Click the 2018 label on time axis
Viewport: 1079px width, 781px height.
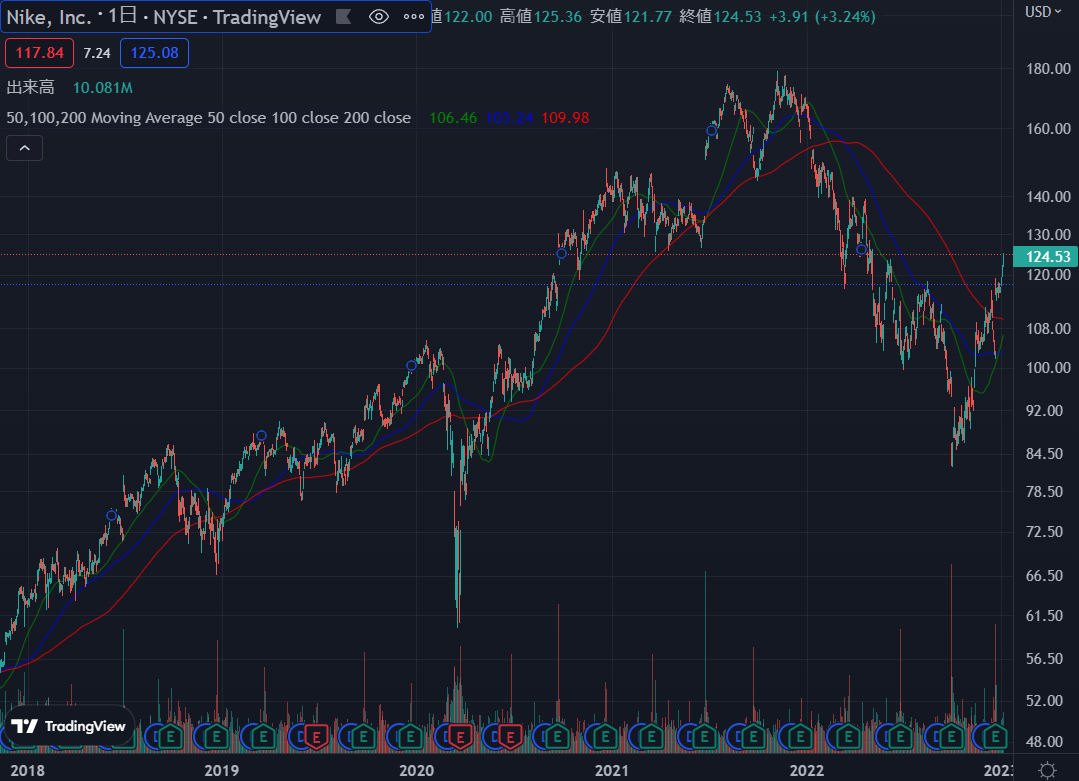pyautogui.click(x=28, y=770)
